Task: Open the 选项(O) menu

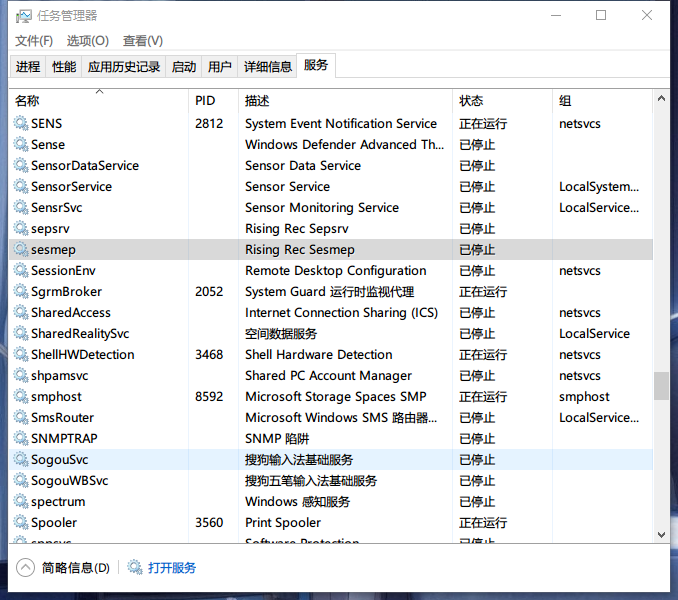Action: (88, 41)
